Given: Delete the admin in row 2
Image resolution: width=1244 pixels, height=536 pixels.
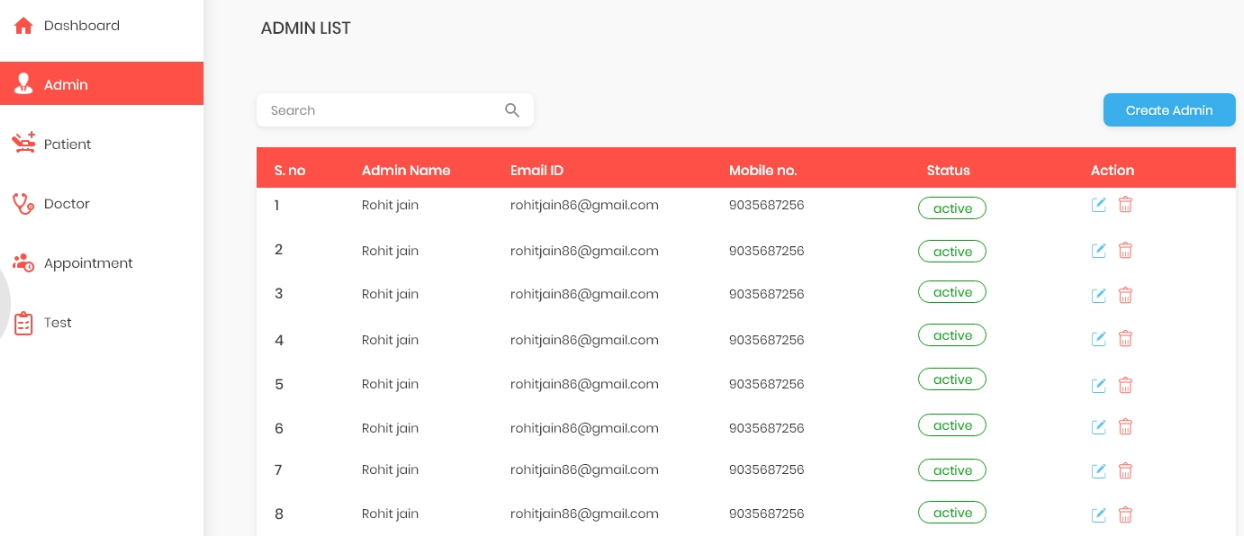Looking at the screenshot, I should click(1125, 250).
